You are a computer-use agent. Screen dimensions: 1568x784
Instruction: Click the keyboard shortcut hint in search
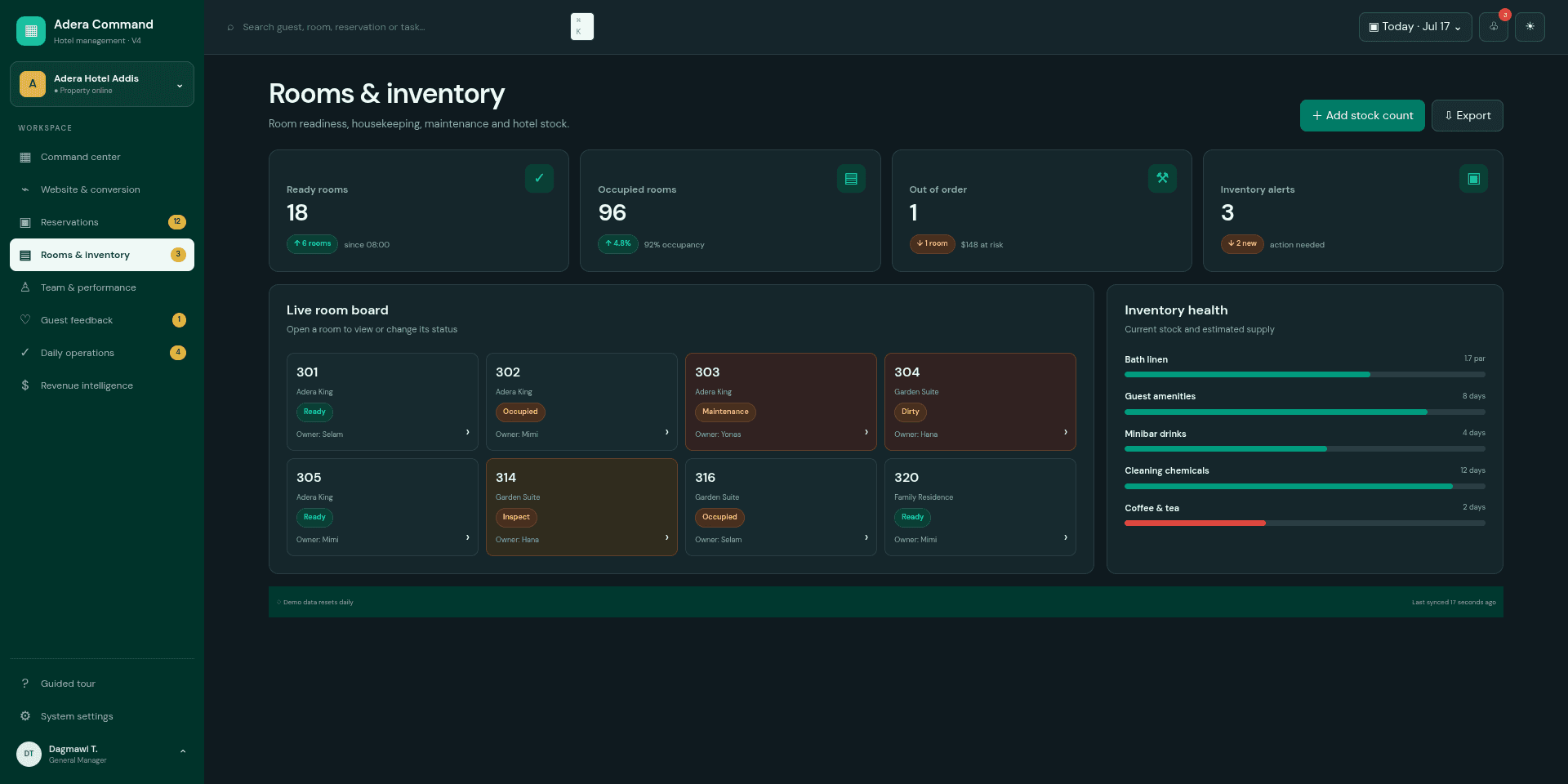582,27
